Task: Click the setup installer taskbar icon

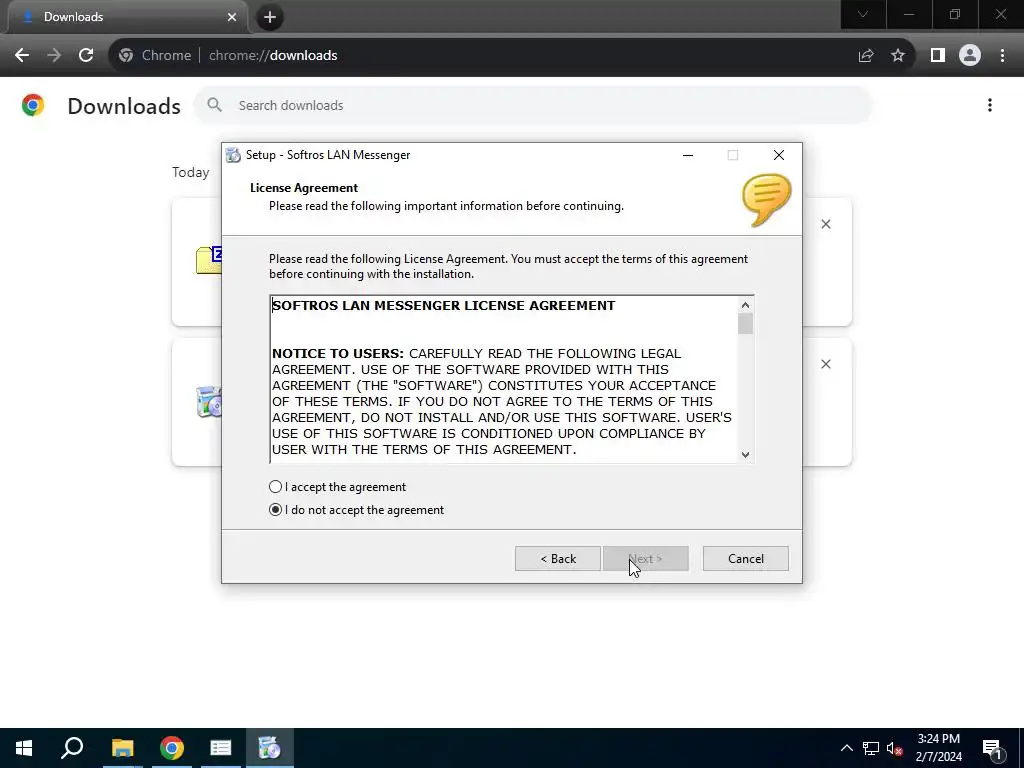Action: [269, 748]
